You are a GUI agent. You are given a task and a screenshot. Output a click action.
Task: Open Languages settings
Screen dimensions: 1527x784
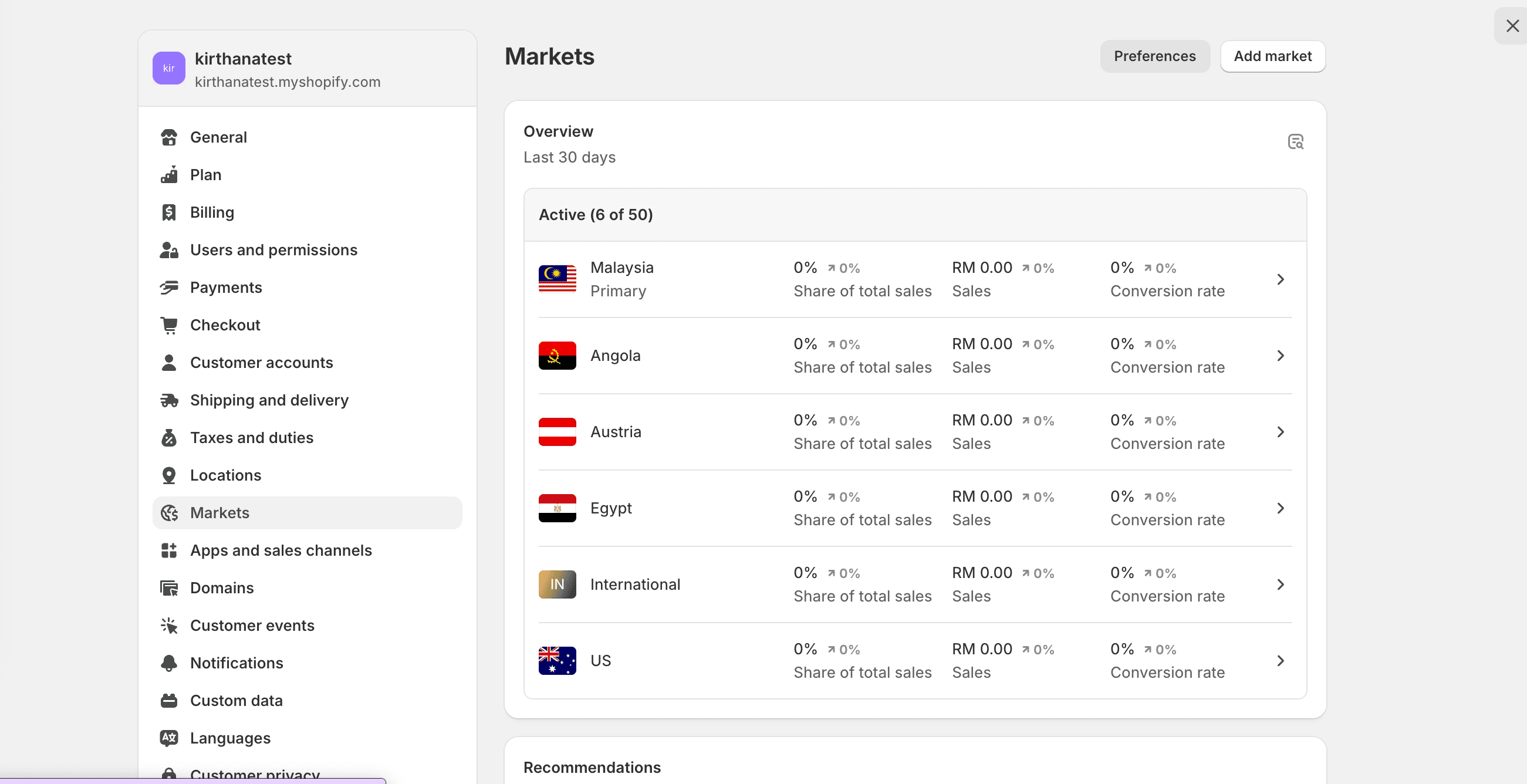click(307, 738)
